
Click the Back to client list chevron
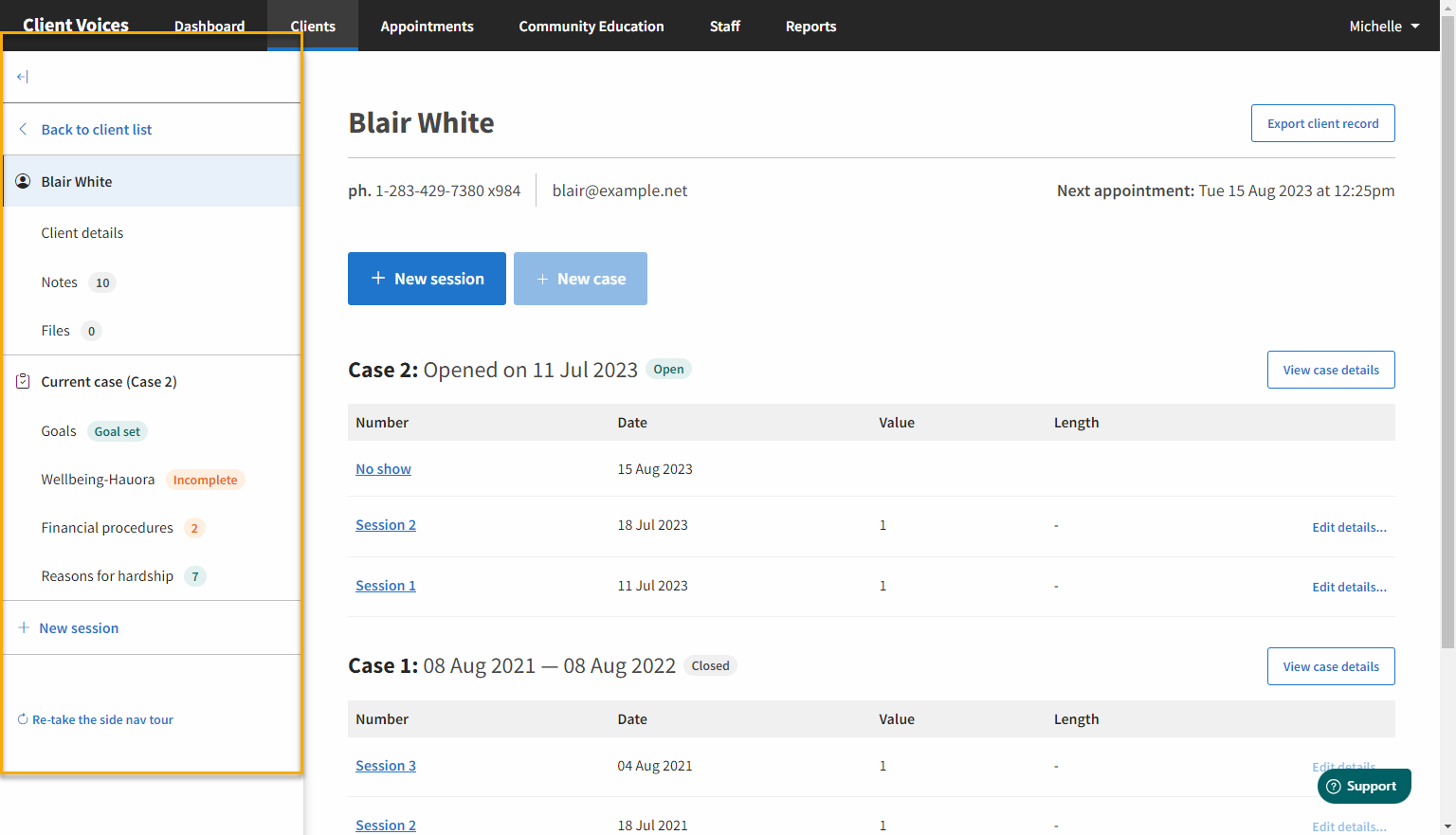[24, 129]
